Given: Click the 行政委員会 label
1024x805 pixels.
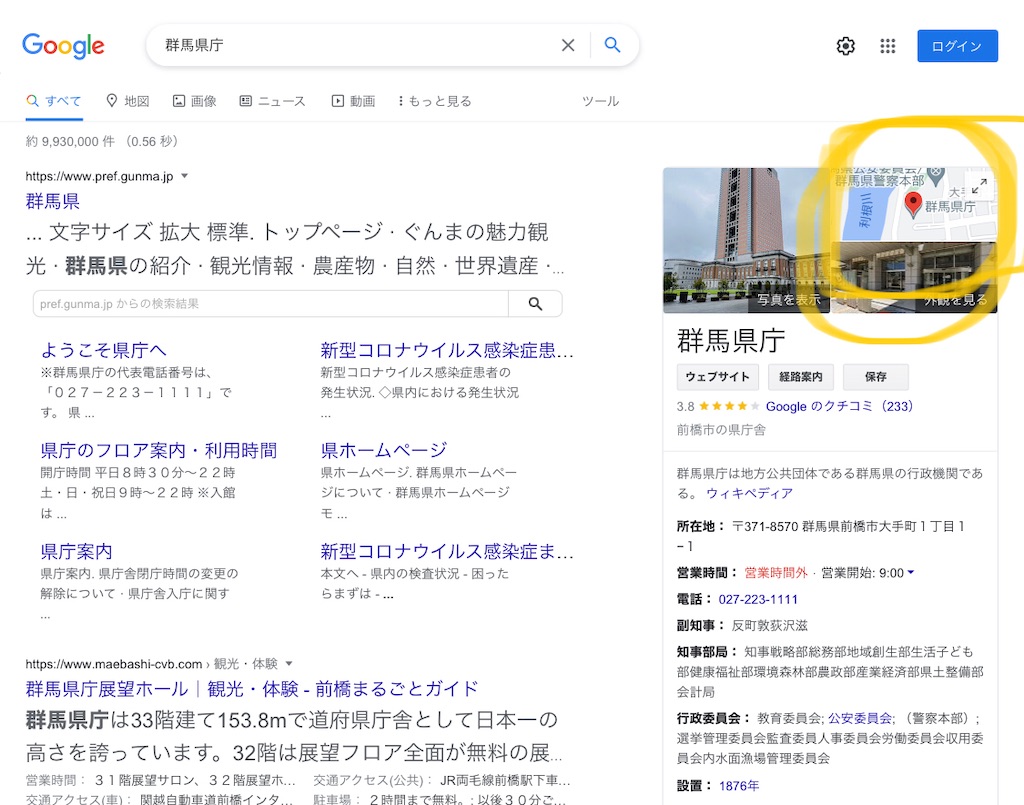Looking at the screenshot, I should [713, 718].
